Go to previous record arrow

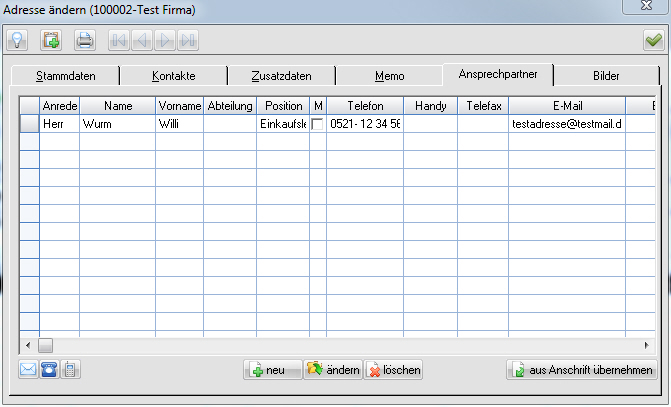[x=142, y=40]
